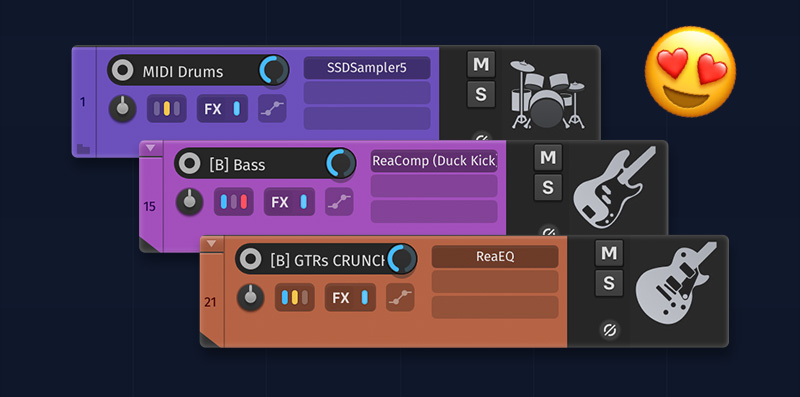Screen dimensions: 800x397
Task: Click the second empty FX slot on GTRs CRUNCH
Action: click(495, 282)
